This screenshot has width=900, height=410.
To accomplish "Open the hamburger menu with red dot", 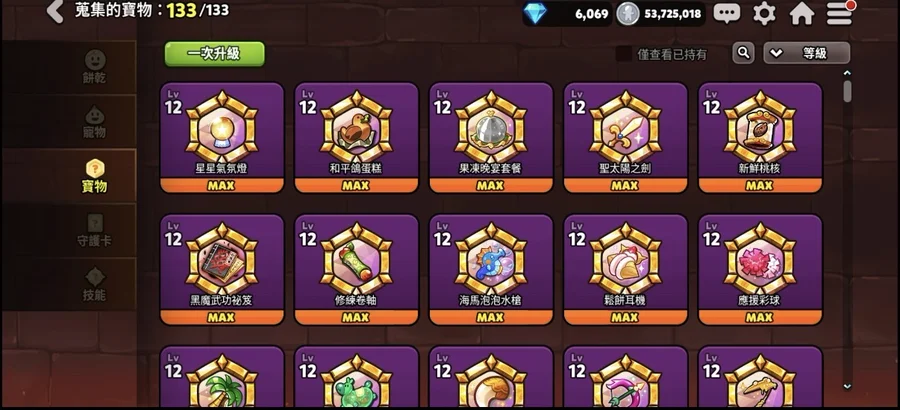I will click(x=840, y=13).
